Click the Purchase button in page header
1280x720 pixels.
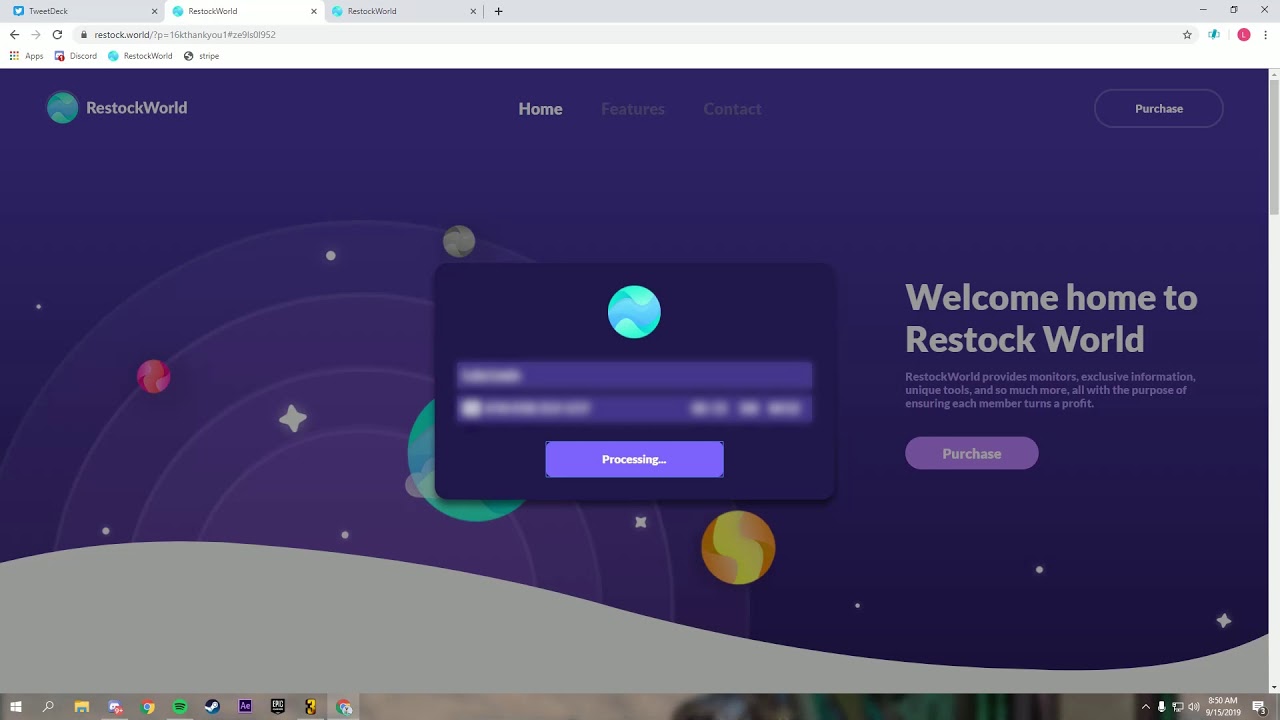tap(1159, 108)
